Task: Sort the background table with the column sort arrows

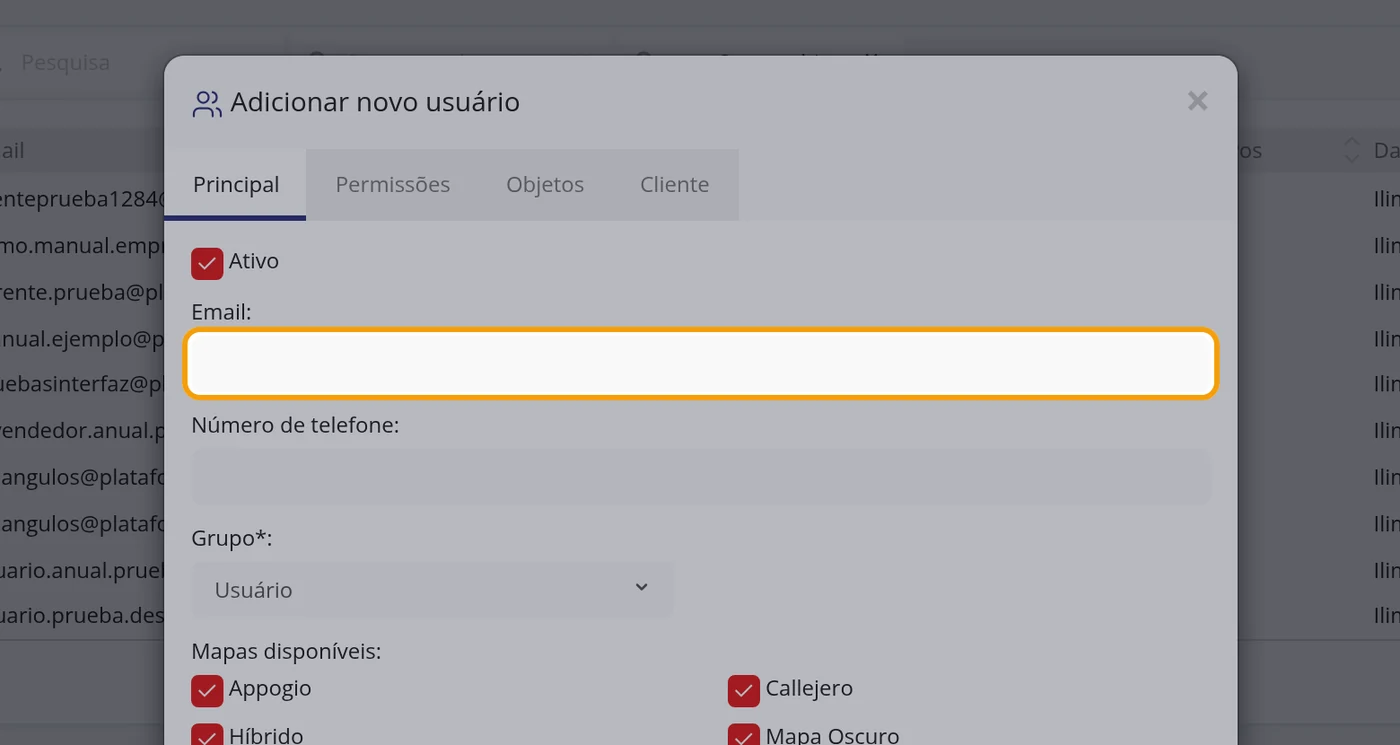Action: (1351, 150)
